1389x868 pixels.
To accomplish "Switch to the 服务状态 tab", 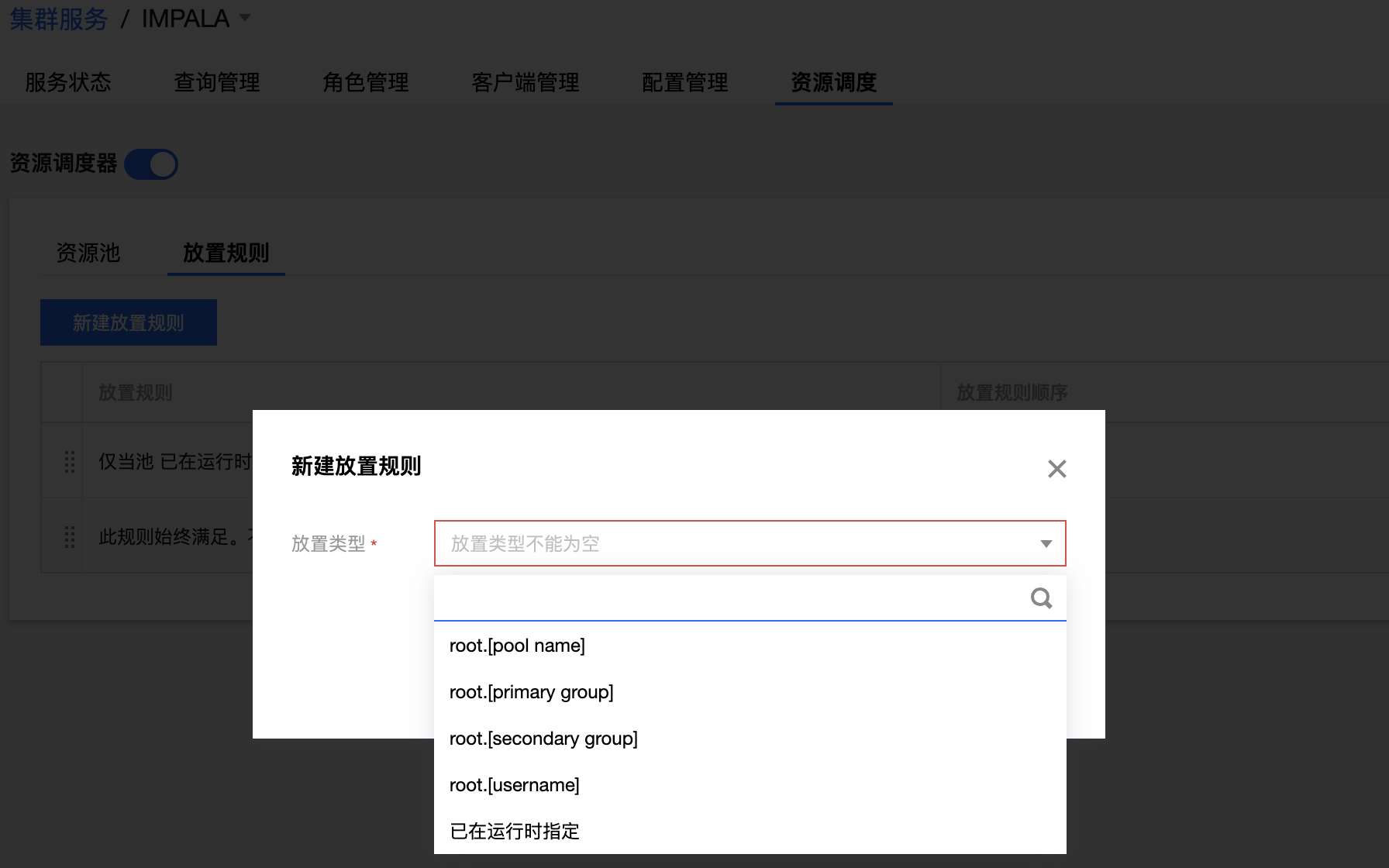I will click(68, 82).
